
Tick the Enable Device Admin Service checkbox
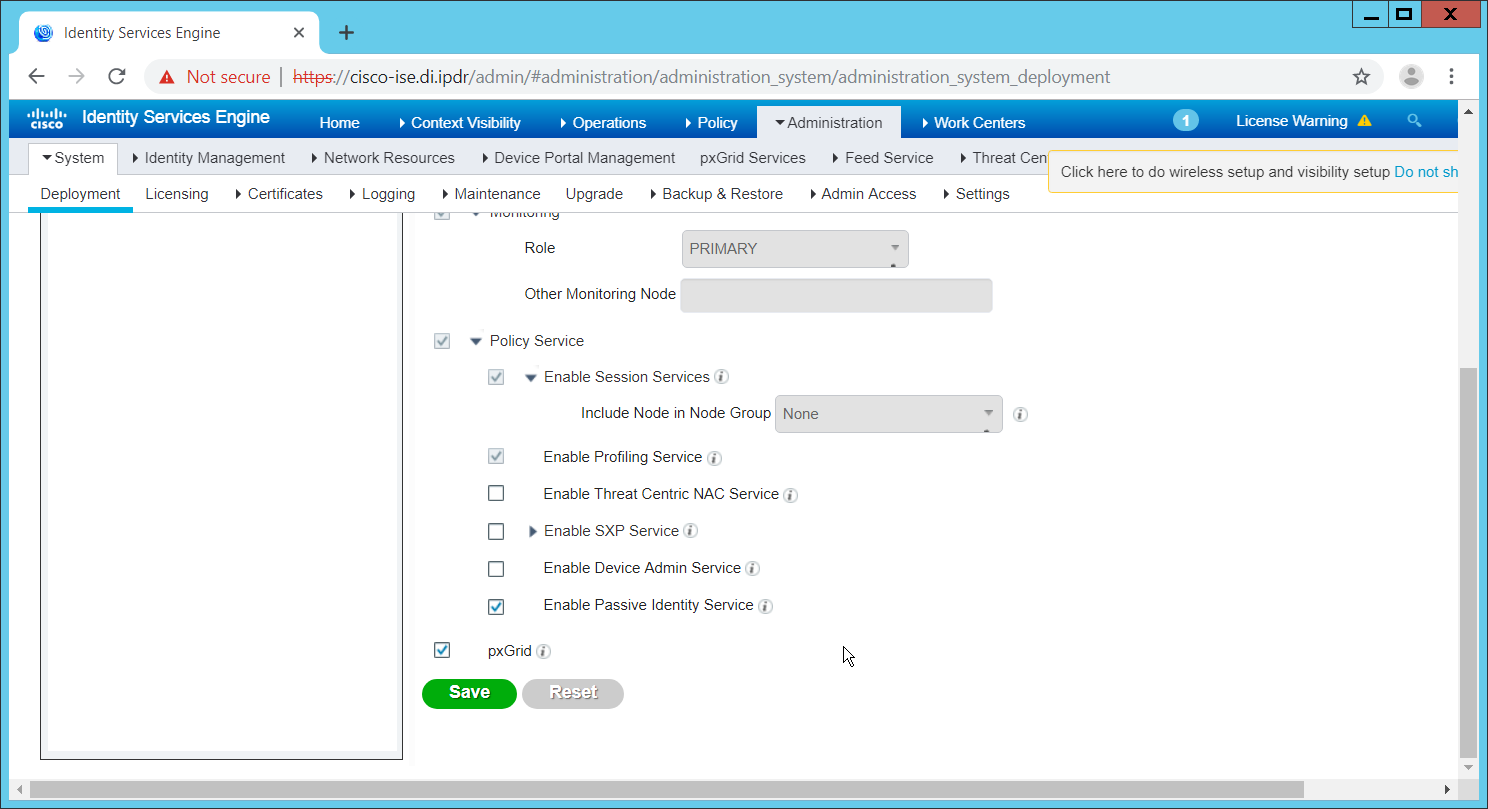tap(496, 569)
